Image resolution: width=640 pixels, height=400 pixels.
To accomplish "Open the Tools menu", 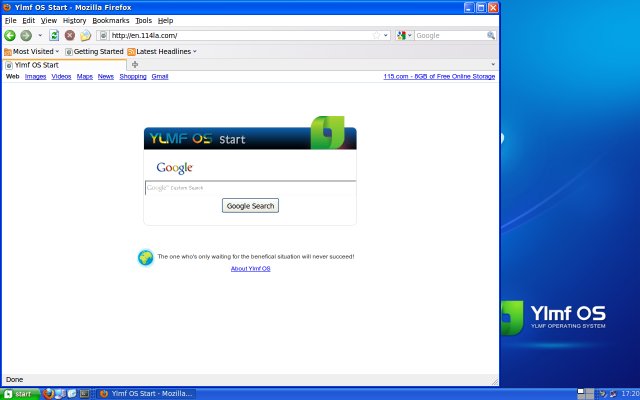I will tap(143, 20).
